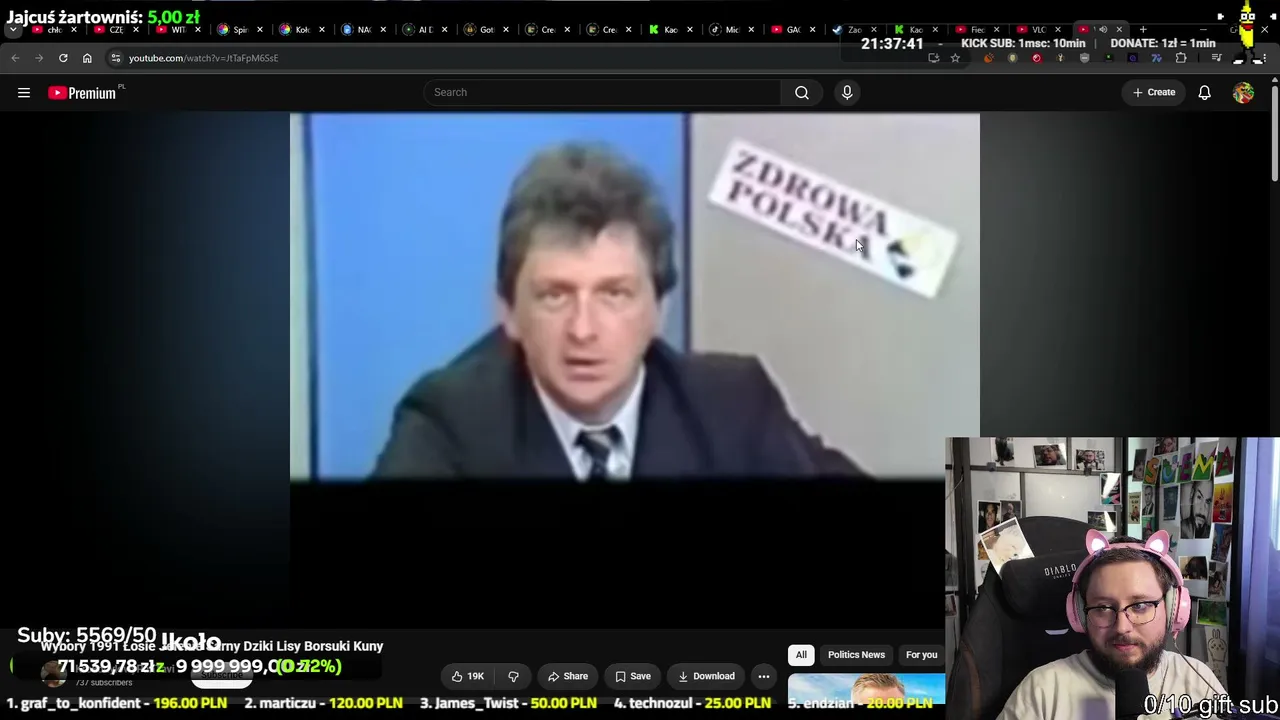Open the Create menu button
Viewport: 1280px width, 720px height.
click(x=1154, y=92)
